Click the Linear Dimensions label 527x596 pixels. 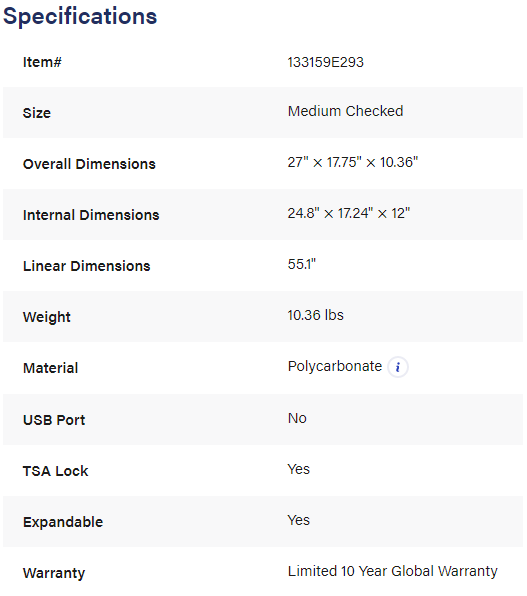point(87,266)
